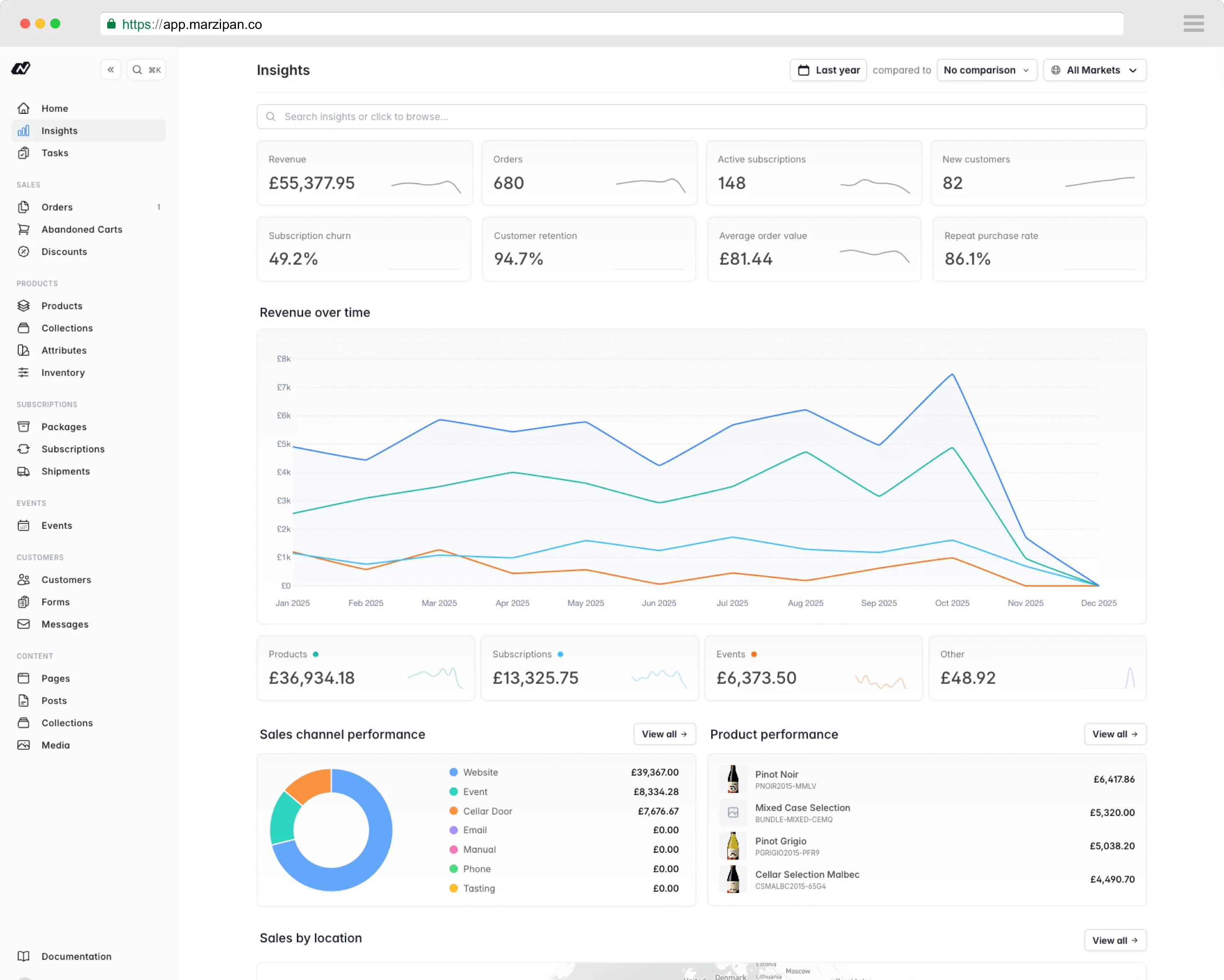Screen dimensions: 1224x980
Task: Click the Discounts icon in sidebar
Action: (x=24, y=251)
